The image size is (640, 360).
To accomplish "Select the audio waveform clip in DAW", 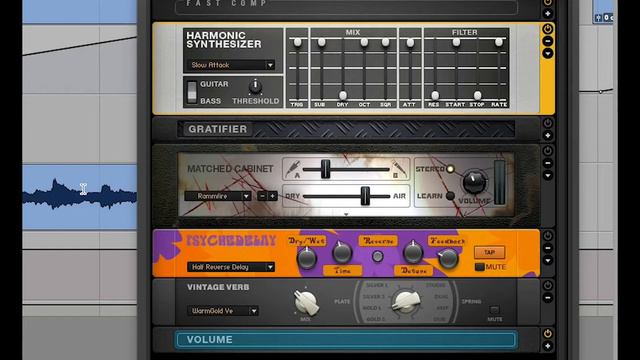I will tap(80, 197).
